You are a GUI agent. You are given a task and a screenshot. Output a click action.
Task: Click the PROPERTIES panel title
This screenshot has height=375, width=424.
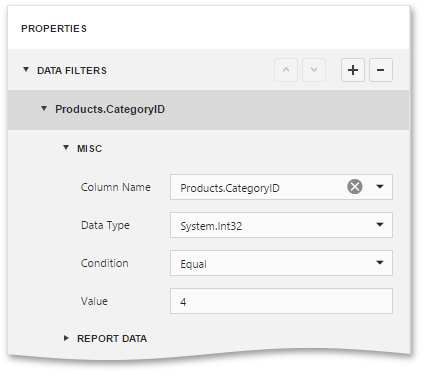pyautogui.click(x=54, y=29)
